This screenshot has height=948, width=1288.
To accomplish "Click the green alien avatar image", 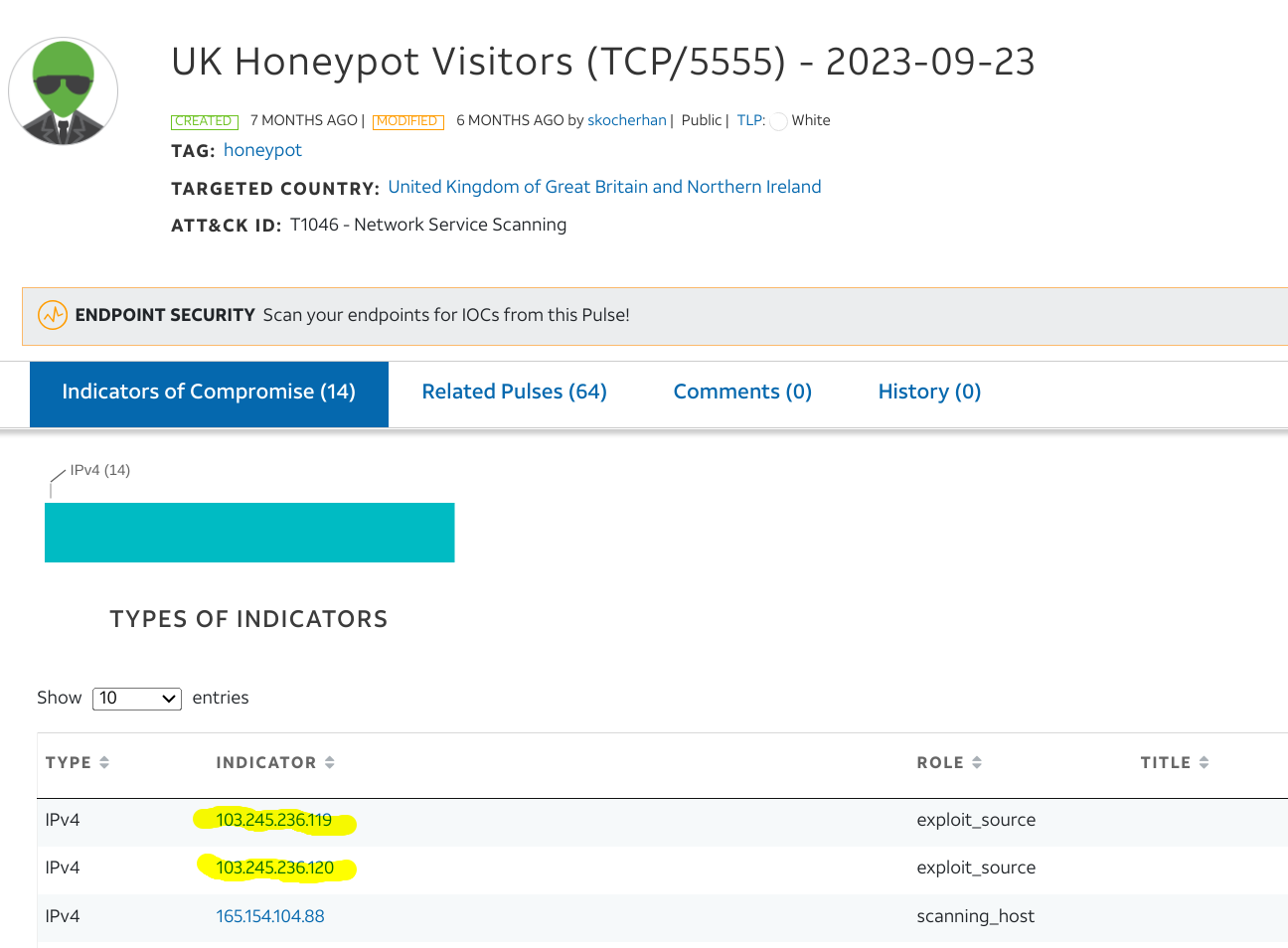I will (x=64, y=91).
